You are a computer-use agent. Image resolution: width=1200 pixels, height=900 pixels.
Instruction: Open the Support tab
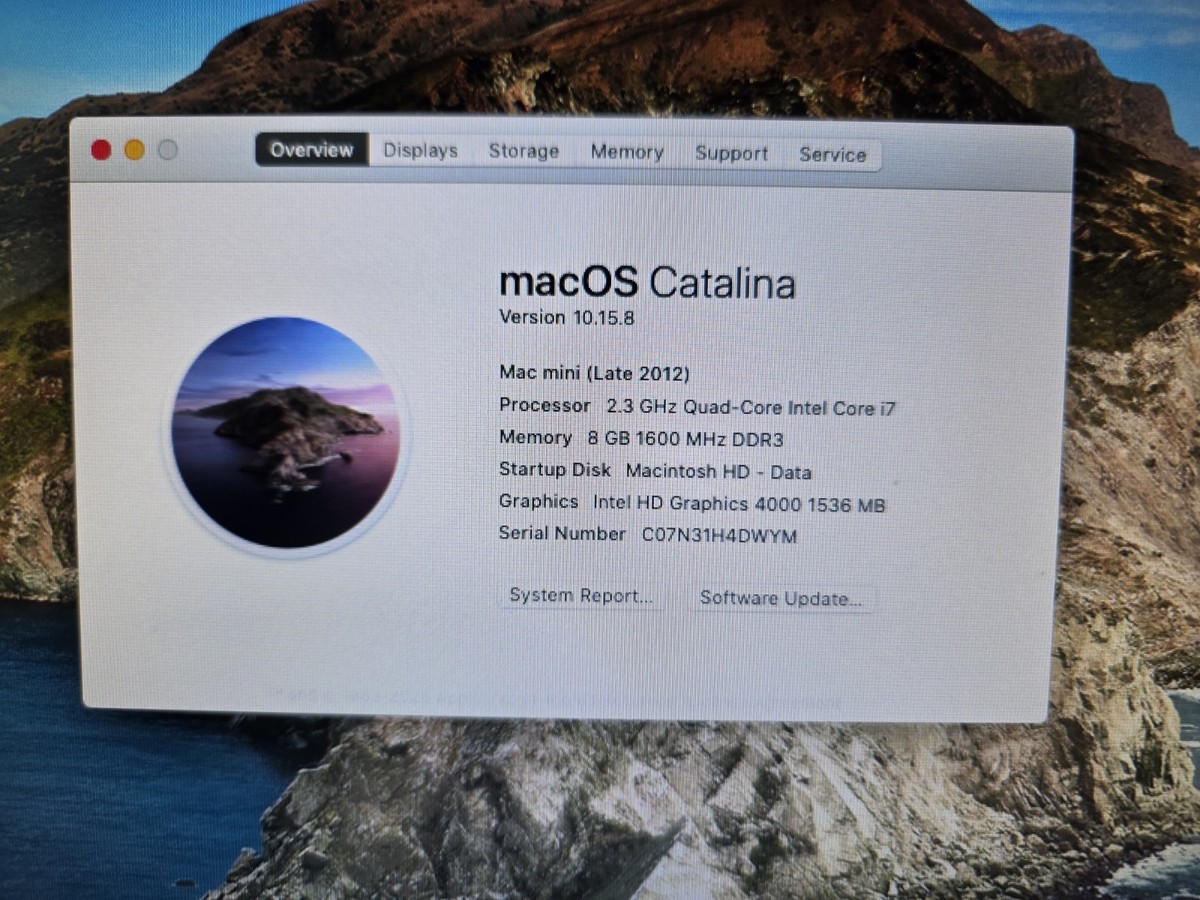(732, 154)
